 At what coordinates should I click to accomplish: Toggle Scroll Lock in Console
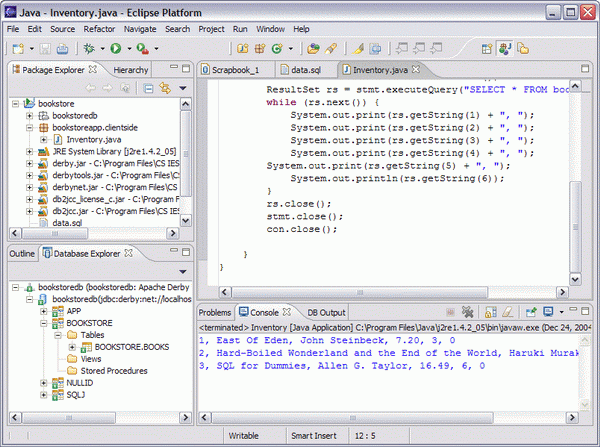click(x=491, y=312)
